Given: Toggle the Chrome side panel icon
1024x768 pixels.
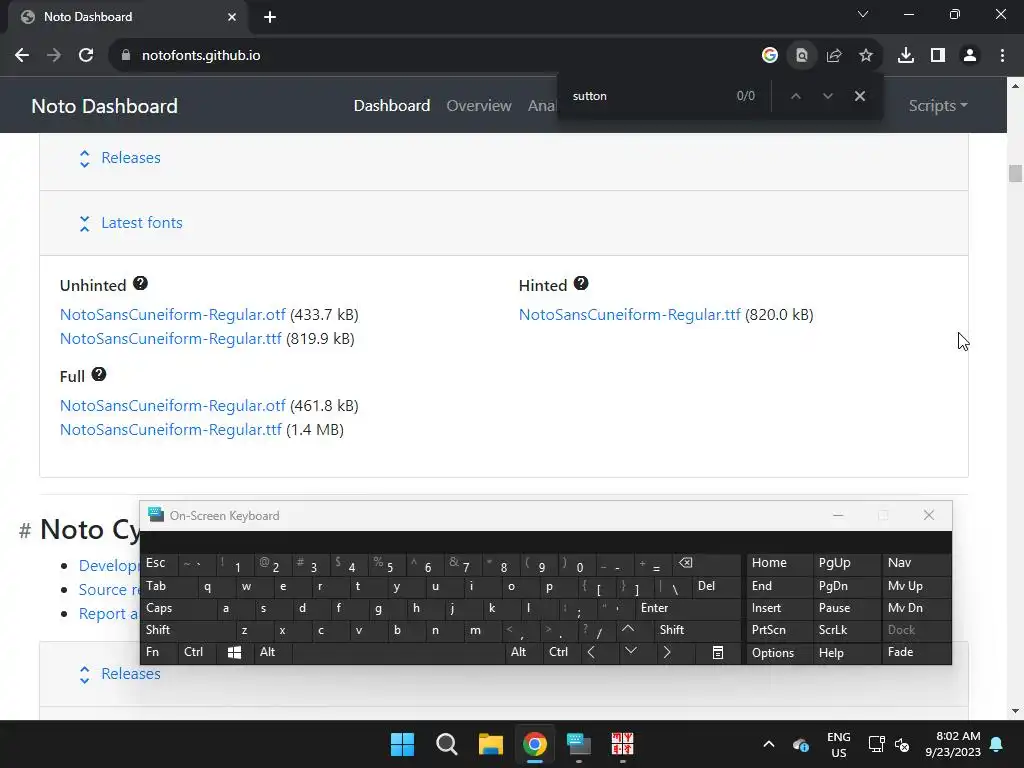Looking at the screenshot, I should [x=938, y=56].
